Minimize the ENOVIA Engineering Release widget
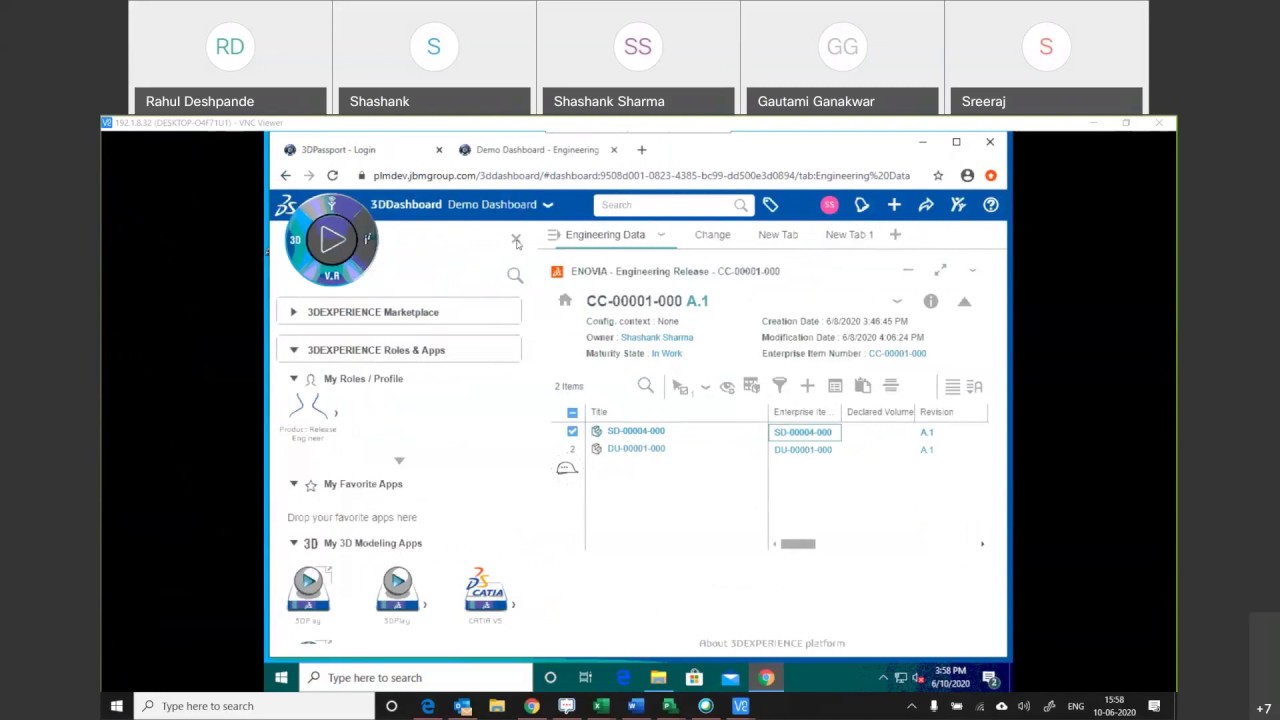Viewport: 1280px width, 720px height. pyautogui.click(x=908, y=270)
